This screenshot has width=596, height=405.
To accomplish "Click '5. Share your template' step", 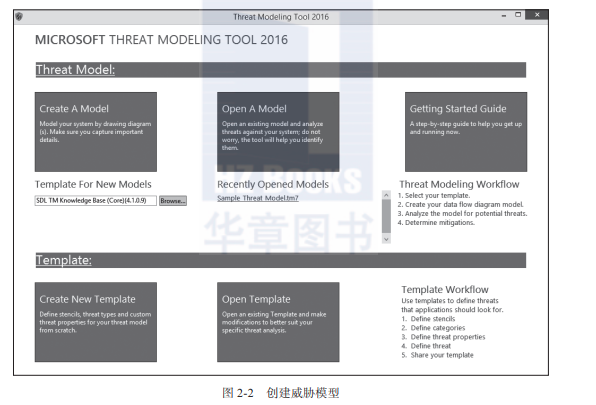I will pyautogui.click(x=437, y=355).
